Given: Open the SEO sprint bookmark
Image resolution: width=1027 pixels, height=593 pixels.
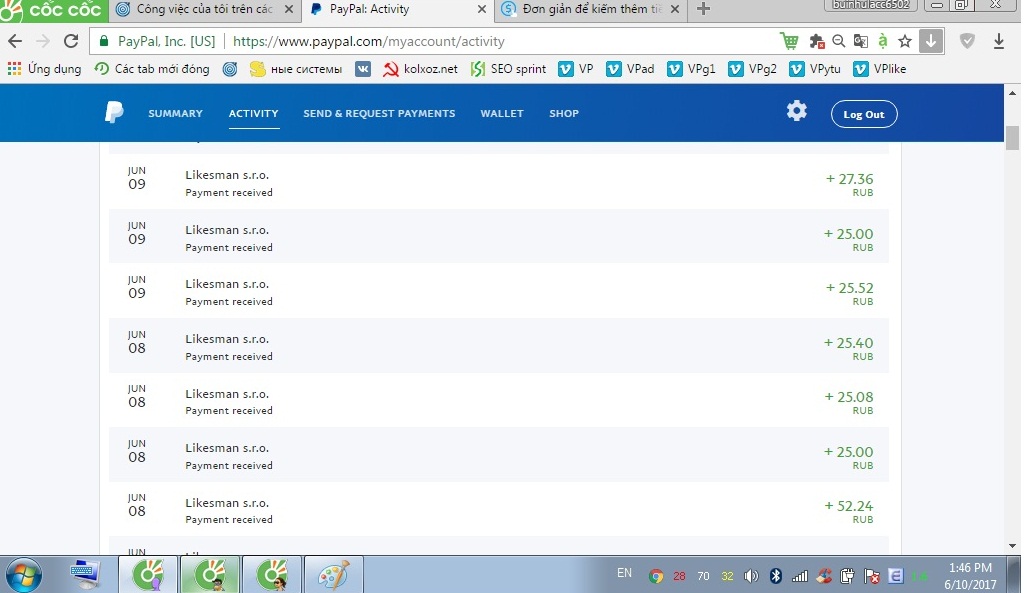Looking at the screenshot, I should 508,69.
